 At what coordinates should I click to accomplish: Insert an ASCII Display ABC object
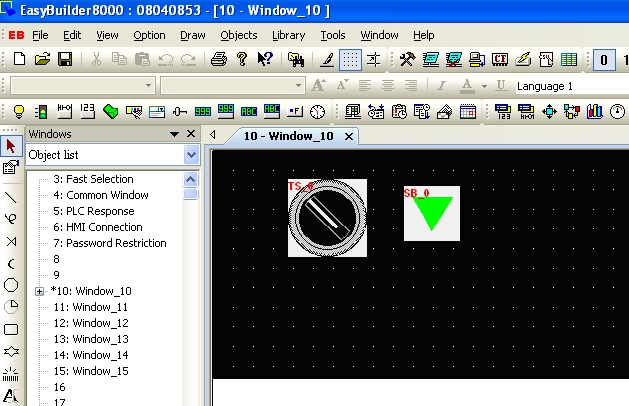(249, 112)
